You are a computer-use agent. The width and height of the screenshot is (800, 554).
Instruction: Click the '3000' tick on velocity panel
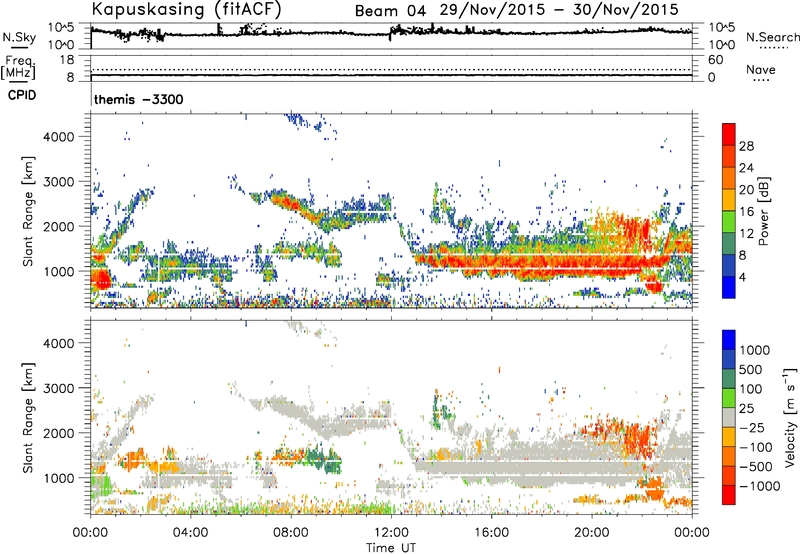[58, 388]
